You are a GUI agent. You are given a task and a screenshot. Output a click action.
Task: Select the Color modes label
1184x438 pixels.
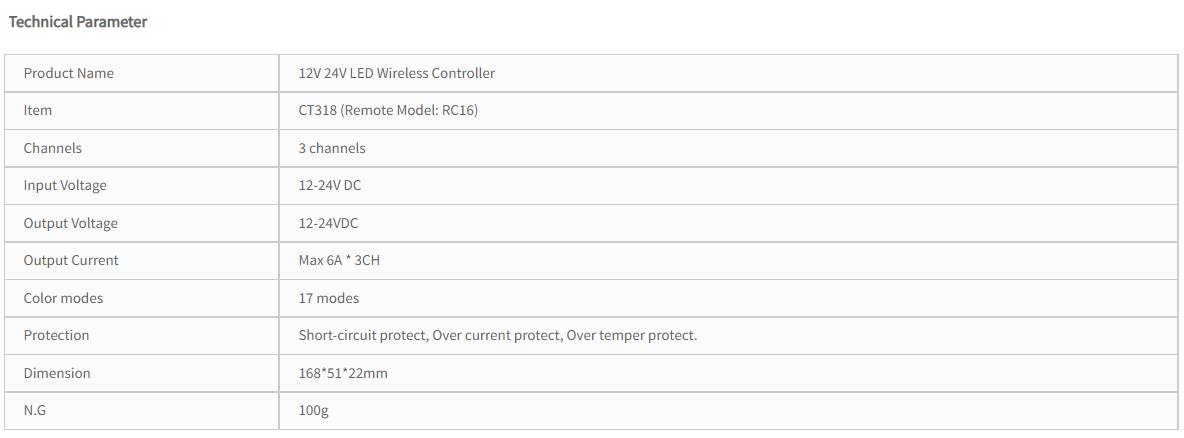click(63, 298)
